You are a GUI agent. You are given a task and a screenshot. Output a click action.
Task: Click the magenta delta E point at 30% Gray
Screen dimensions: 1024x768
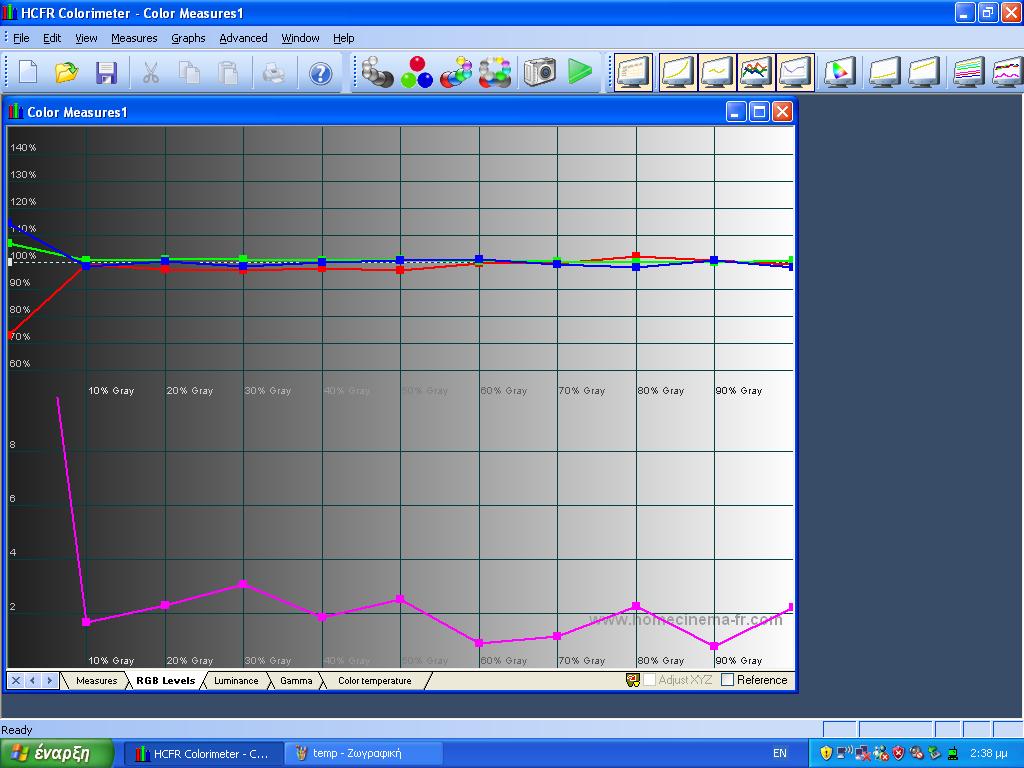[243, 584]
